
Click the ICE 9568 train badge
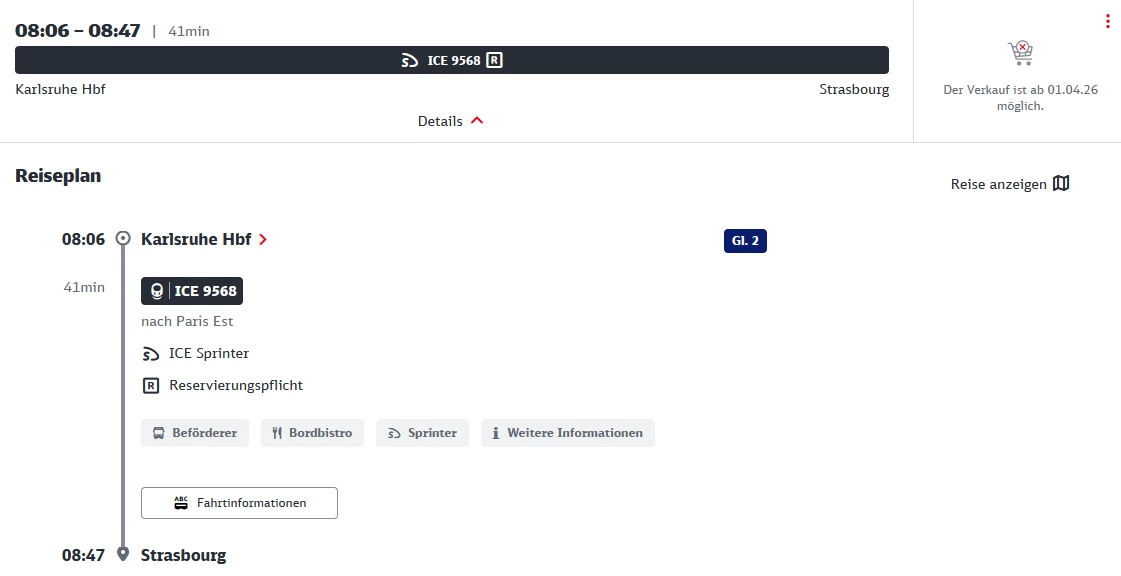point(192,291)
